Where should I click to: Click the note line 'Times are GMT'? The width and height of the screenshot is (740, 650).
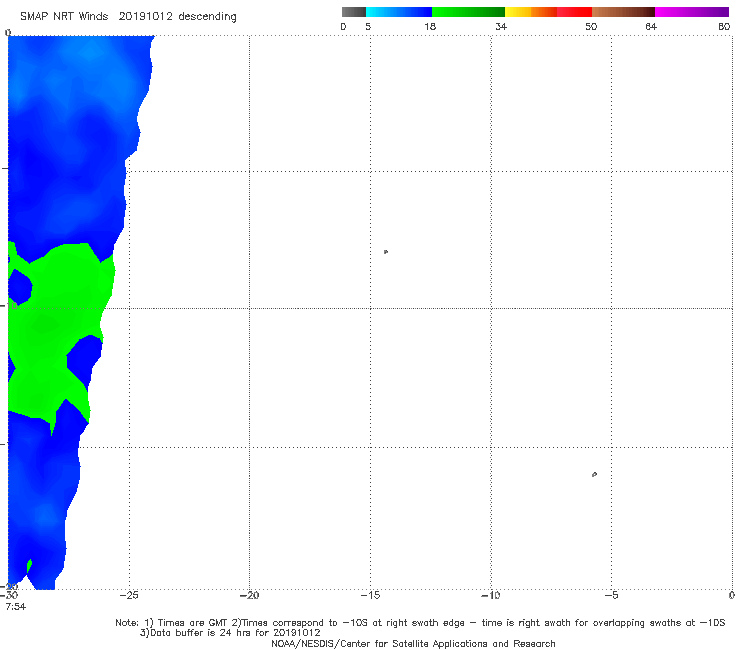pyautogui.click(x=193, y=623)
